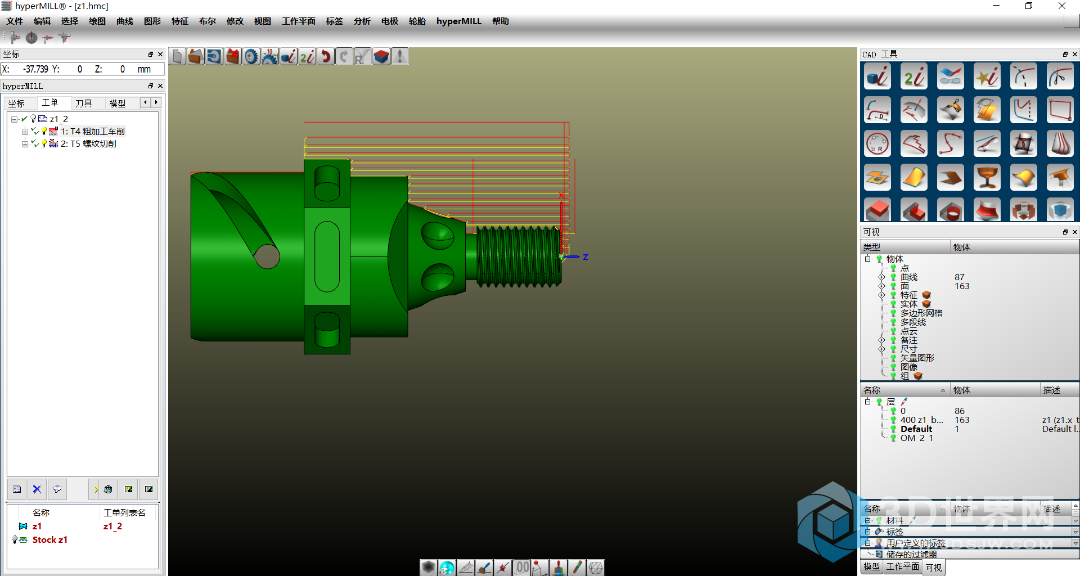Click the red rectangle outline sketch icon

[1060, 110]
